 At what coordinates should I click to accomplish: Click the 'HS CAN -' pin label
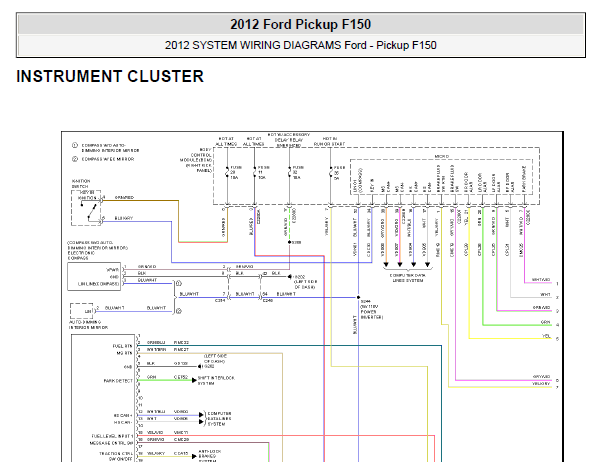click(x=123, y=422)
